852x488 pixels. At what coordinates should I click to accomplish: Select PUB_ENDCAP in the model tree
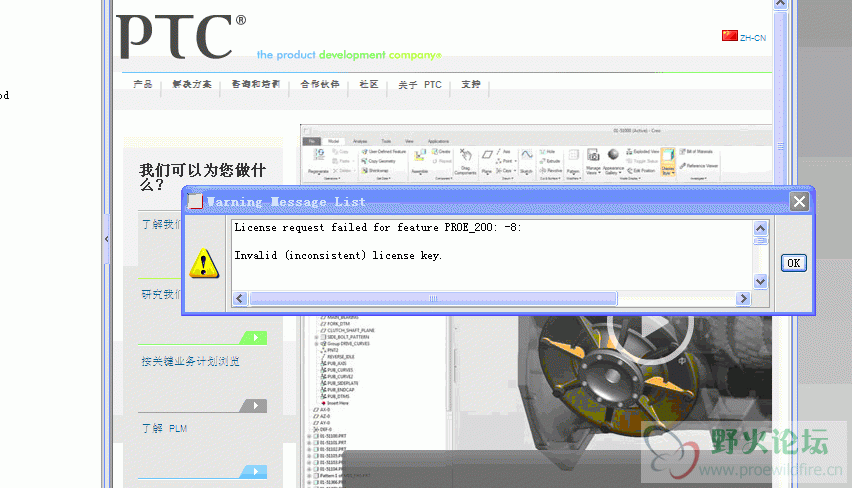tap(341, 390)
